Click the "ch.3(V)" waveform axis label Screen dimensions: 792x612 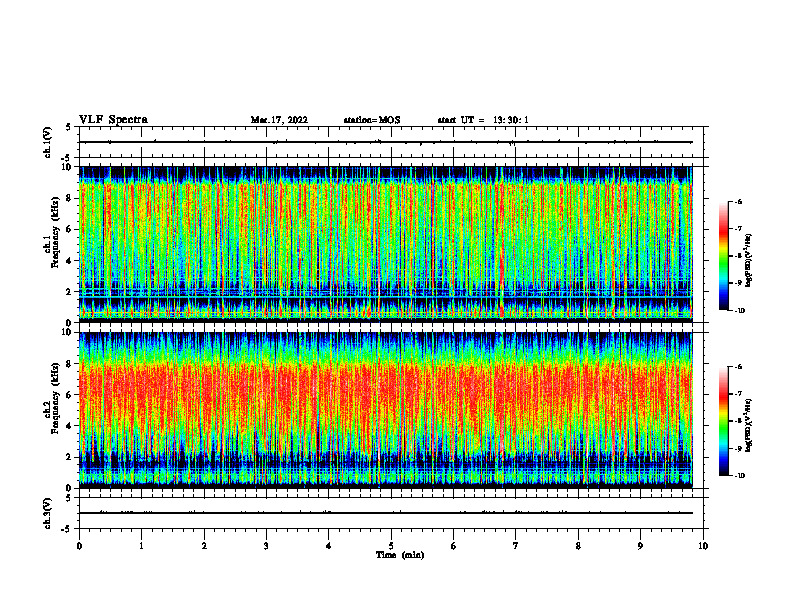click(47, 513)
